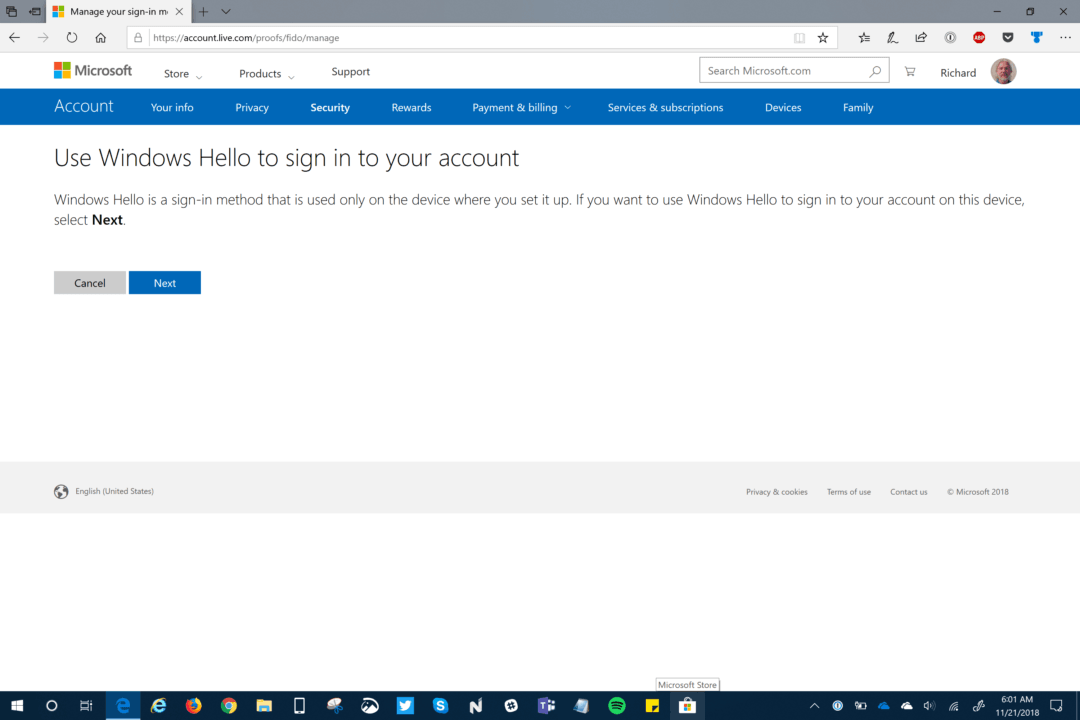Save the page to Pocket
Viewport: 1080px width, 720px height.
click(1007, 37)
